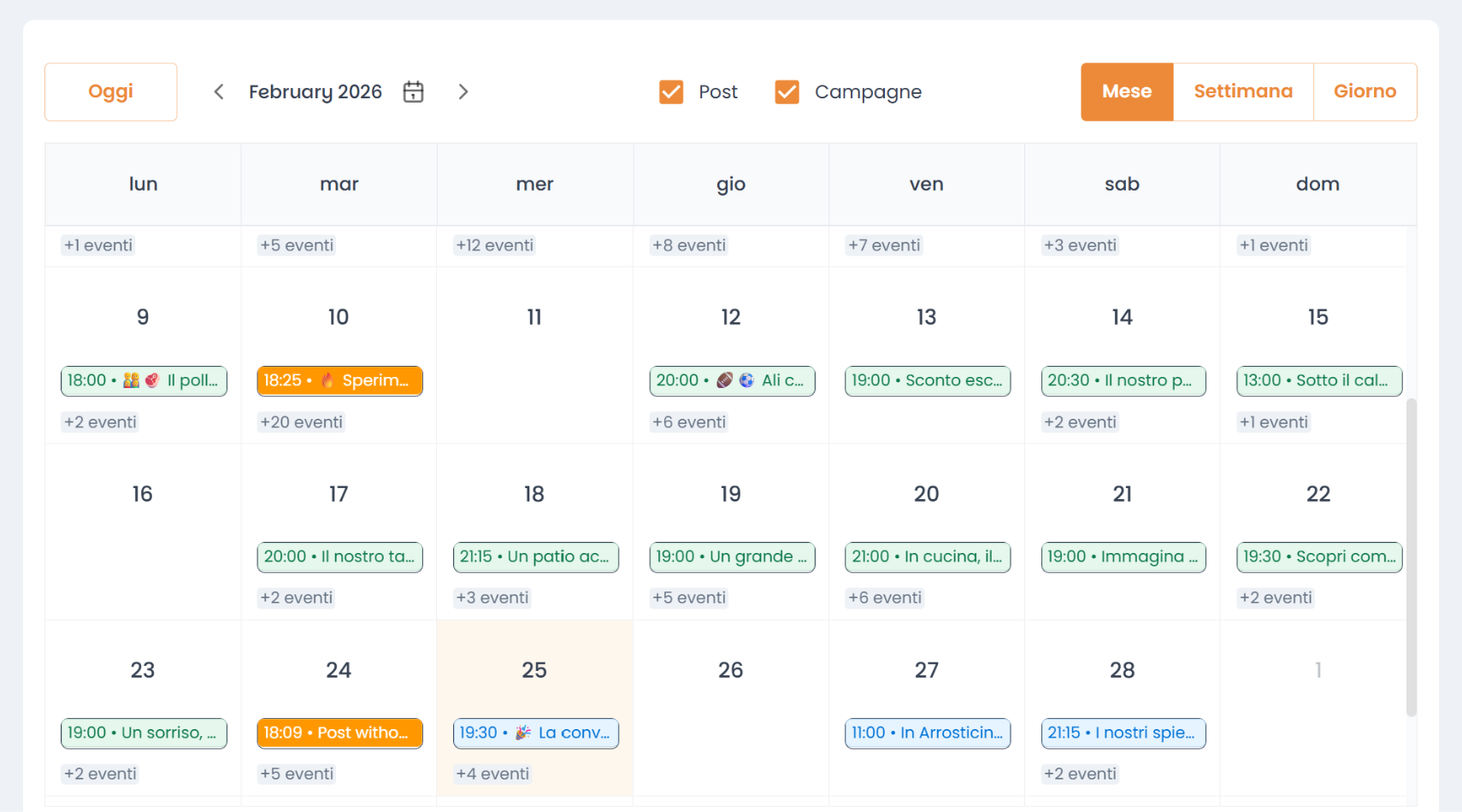Select the Mese view toggle
1462x812 pixels.
[x=1126, y=91]
